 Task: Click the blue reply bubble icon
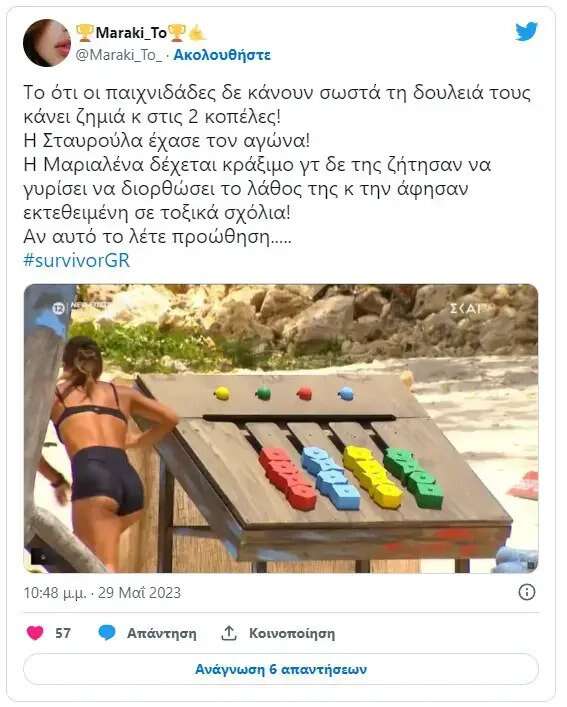coord(107,633)
